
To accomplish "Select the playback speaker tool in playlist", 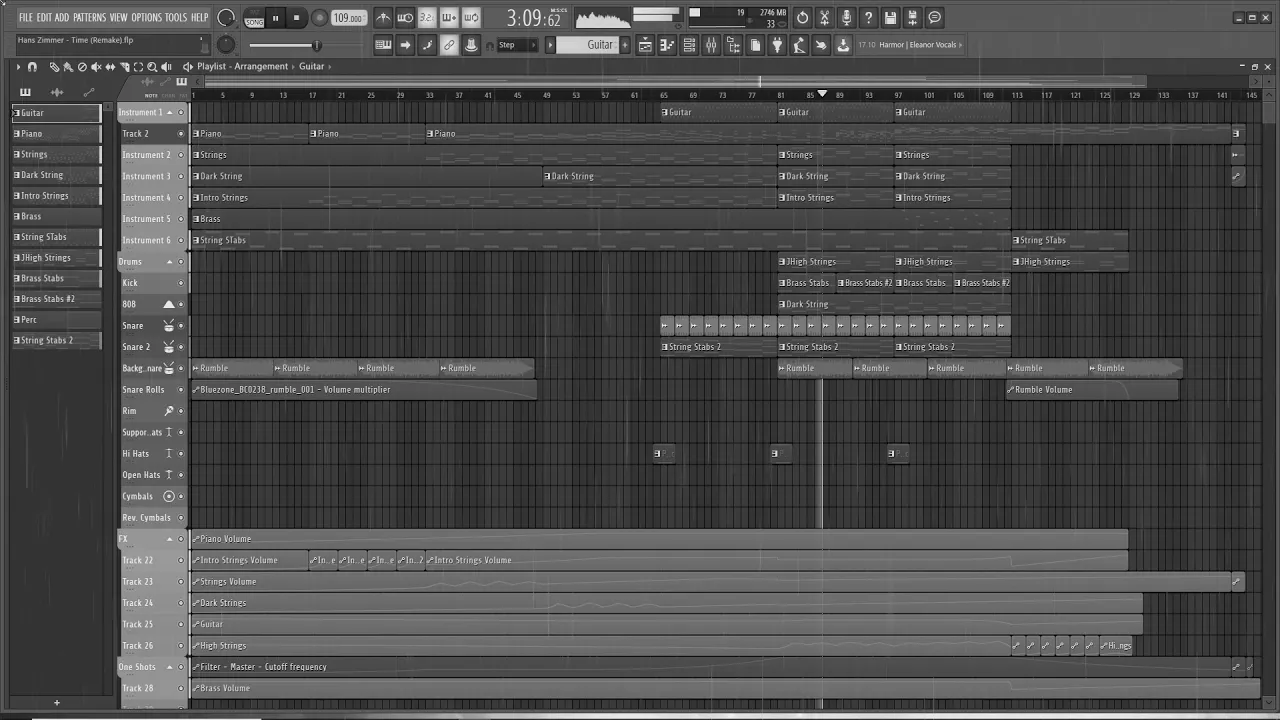I will [x=166, y=67].
